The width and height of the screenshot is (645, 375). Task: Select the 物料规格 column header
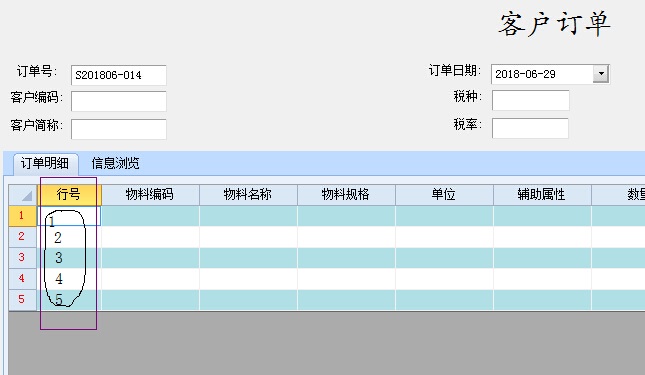[346, 195]
